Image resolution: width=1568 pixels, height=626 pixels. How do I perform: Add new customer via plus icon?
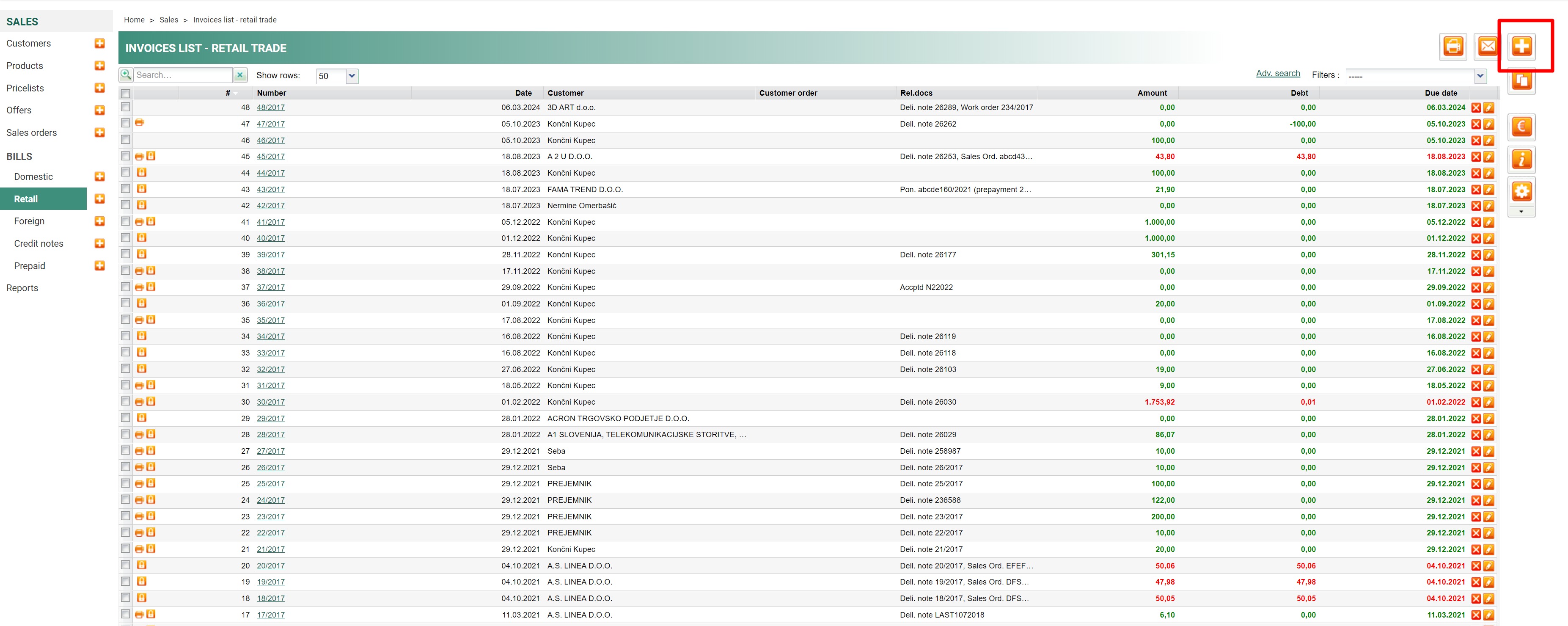(x=100, y=43)
